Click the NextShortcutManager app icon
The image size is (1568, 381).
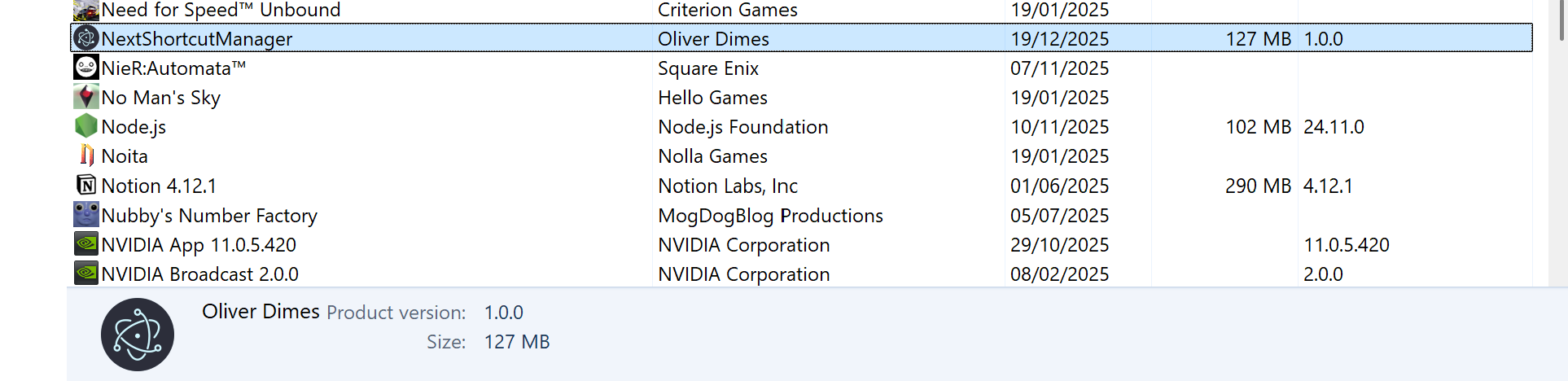coord(86,38)
